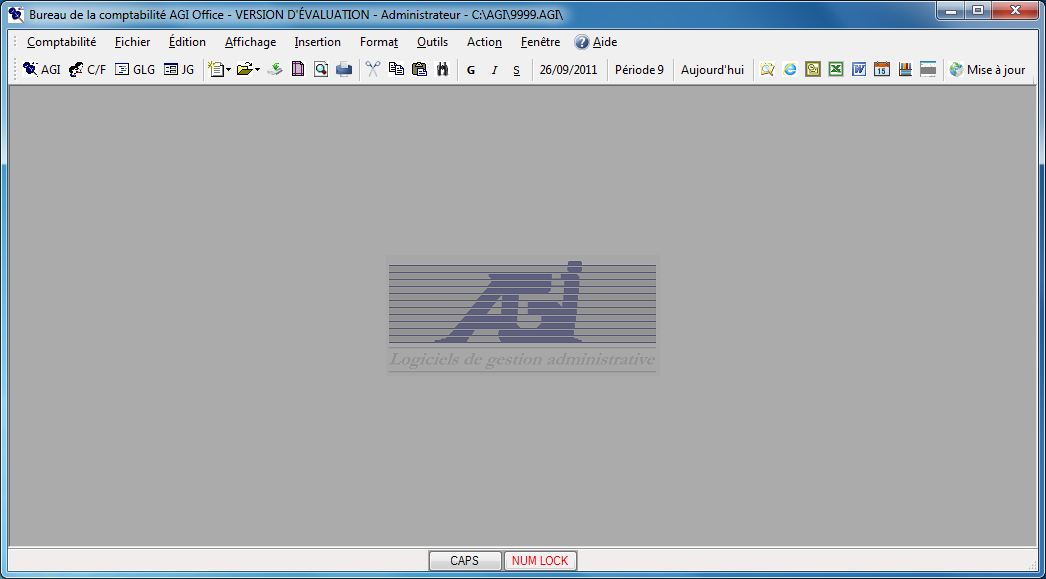
Task: Open the Format menu
Action: click(x=379, y=42)
